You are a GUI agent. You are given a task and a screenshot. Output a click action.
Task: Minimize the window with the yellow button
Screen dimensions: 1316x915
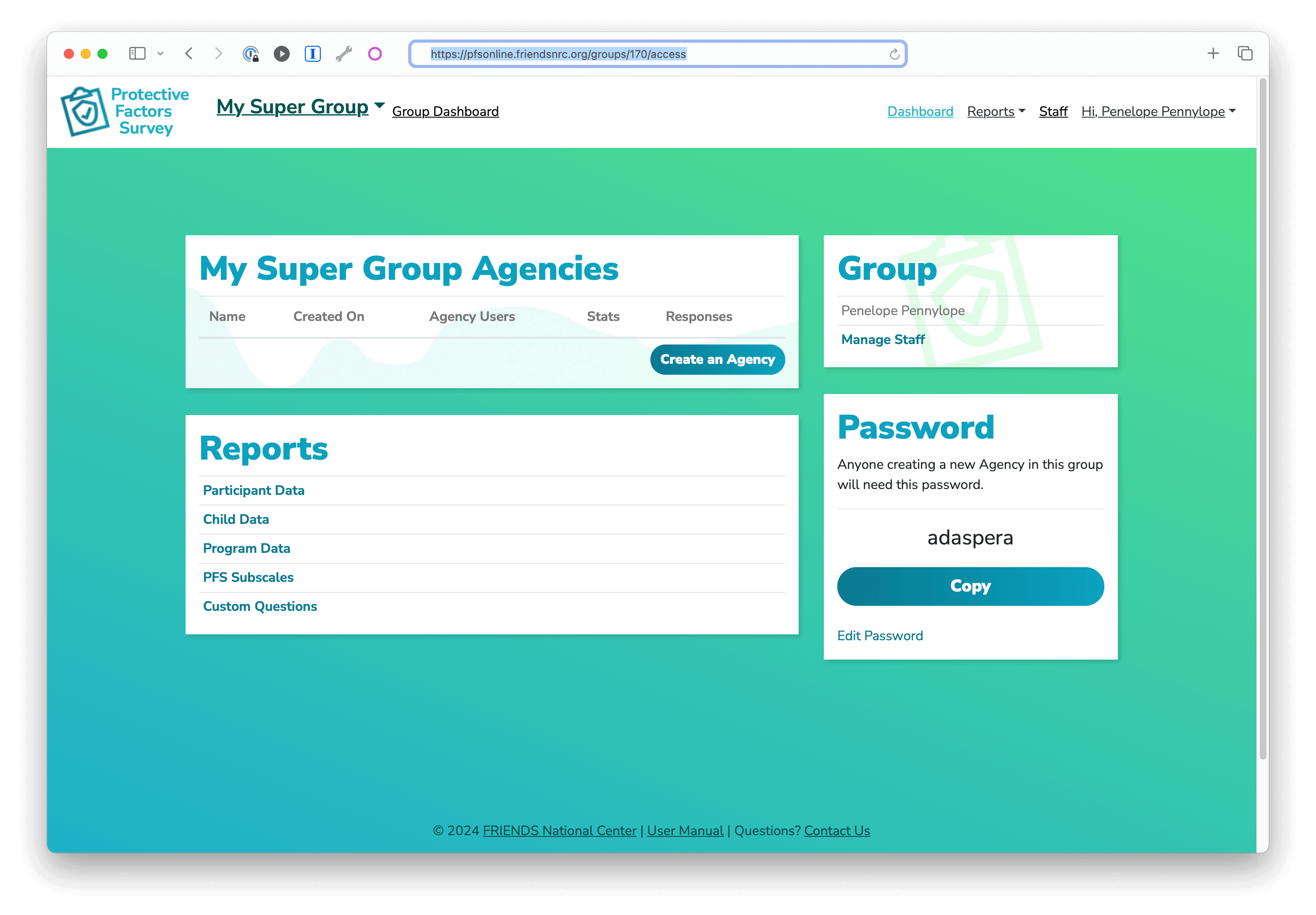coord(85,54)
